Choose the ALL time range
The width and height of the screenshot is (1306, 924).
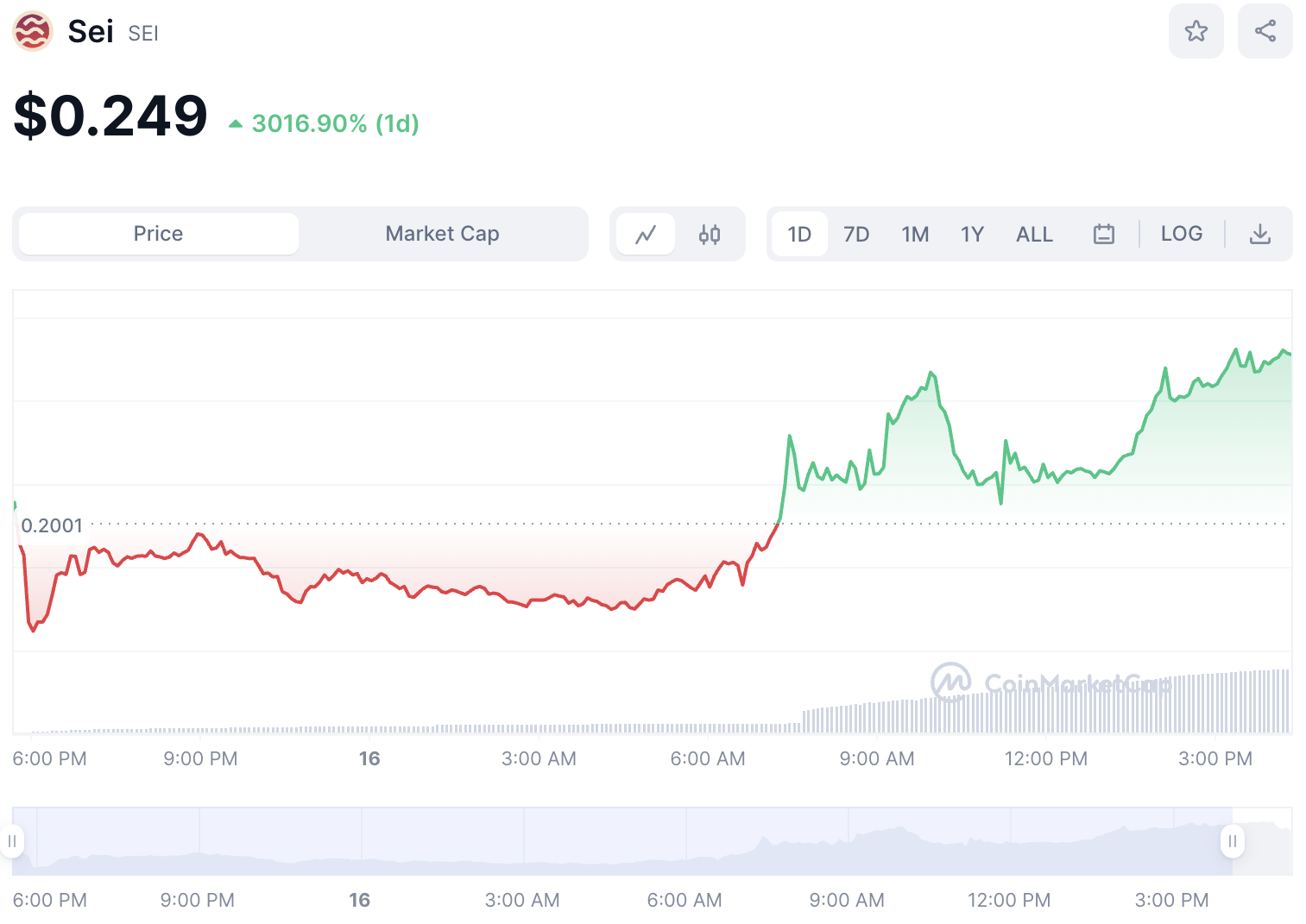tap(1034, 234)
